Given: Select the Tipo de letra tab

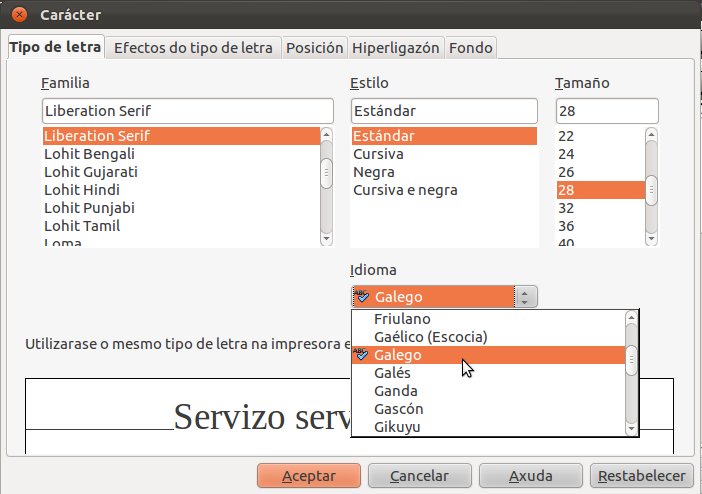Looking at the screenshot, I should [x=56, y=47].
